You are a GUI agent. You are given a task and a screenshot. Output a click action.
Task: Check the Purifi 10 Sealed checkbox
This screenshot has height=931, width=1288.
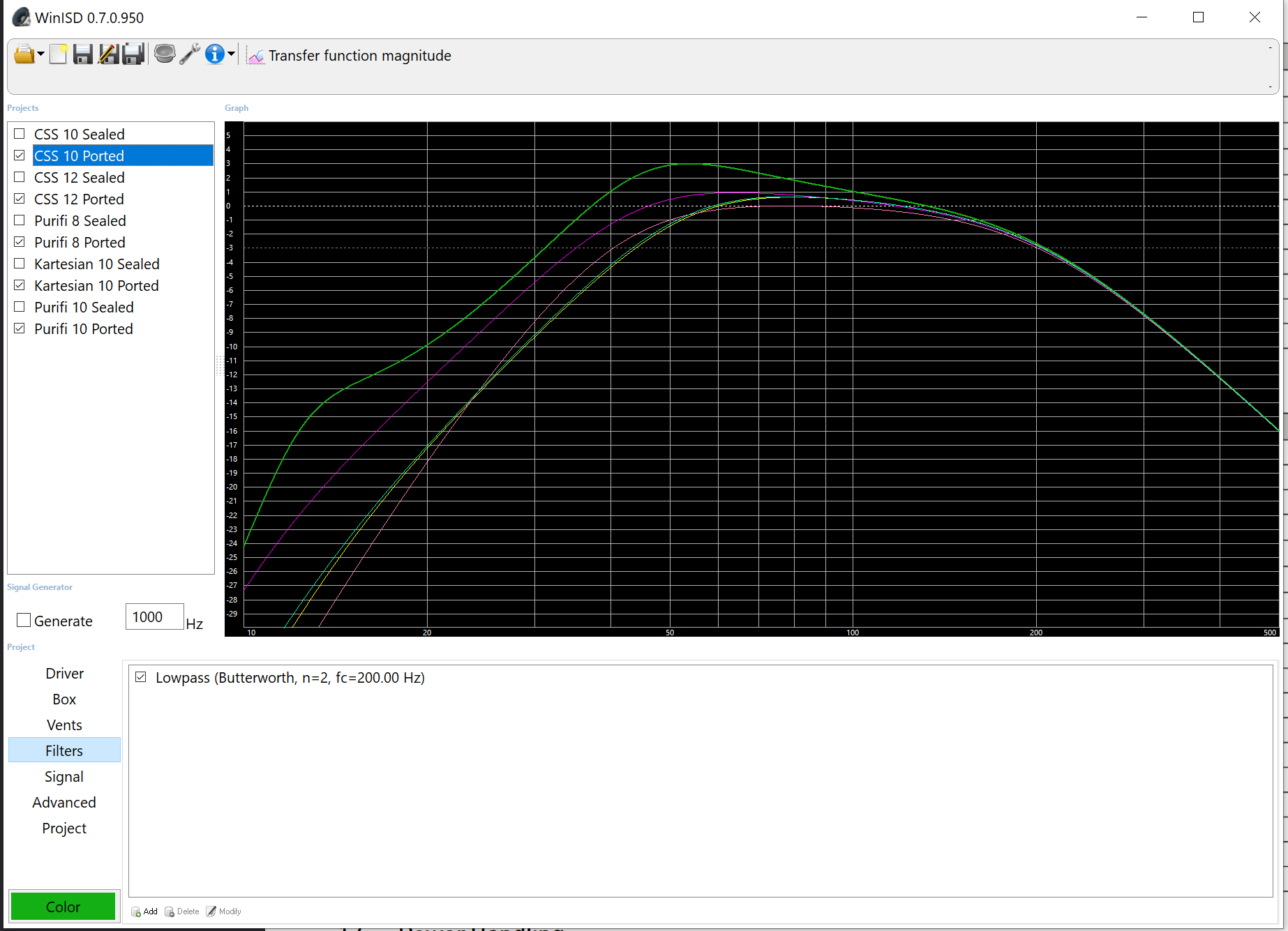(20, 307)
